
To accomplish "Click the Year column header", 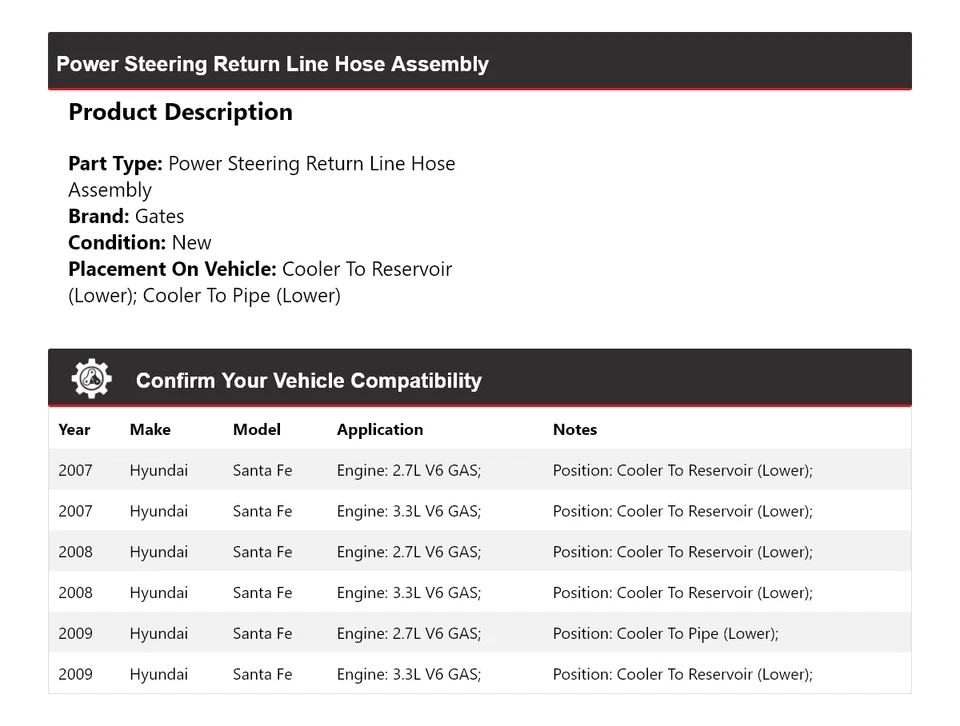I will (x=74, y=429).
